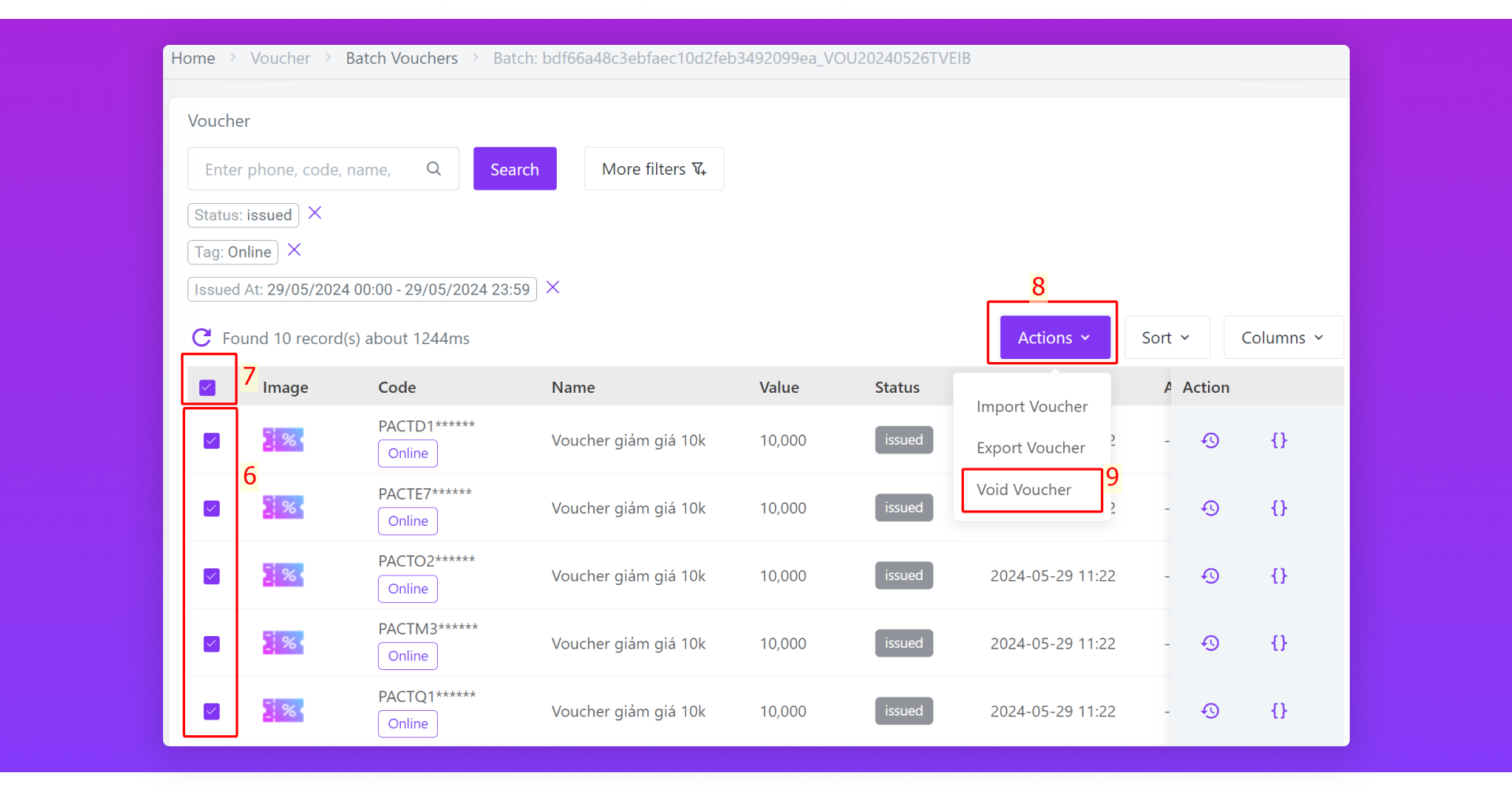Choose Export Voucher from Actions menu
Image resolution: width=1512 pixels, height=799 pixels.
coord(1031,448)
